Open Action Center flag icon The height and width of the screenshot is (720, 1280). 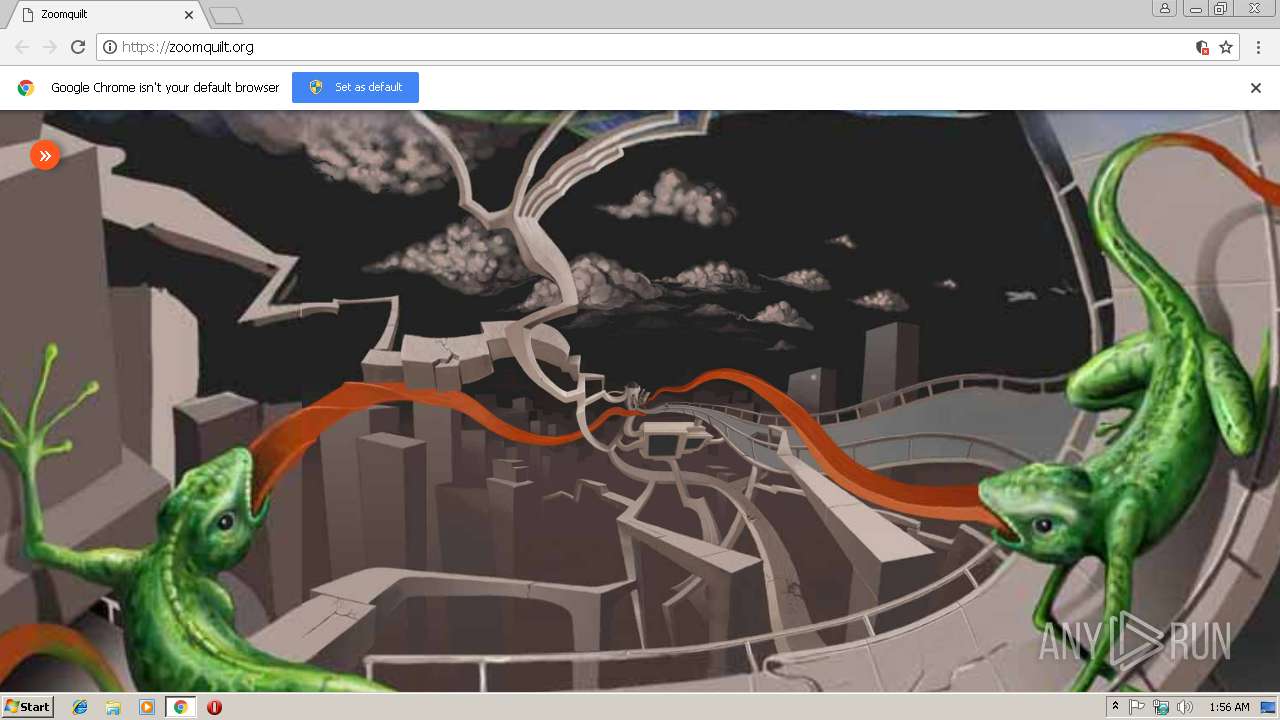1138,707
